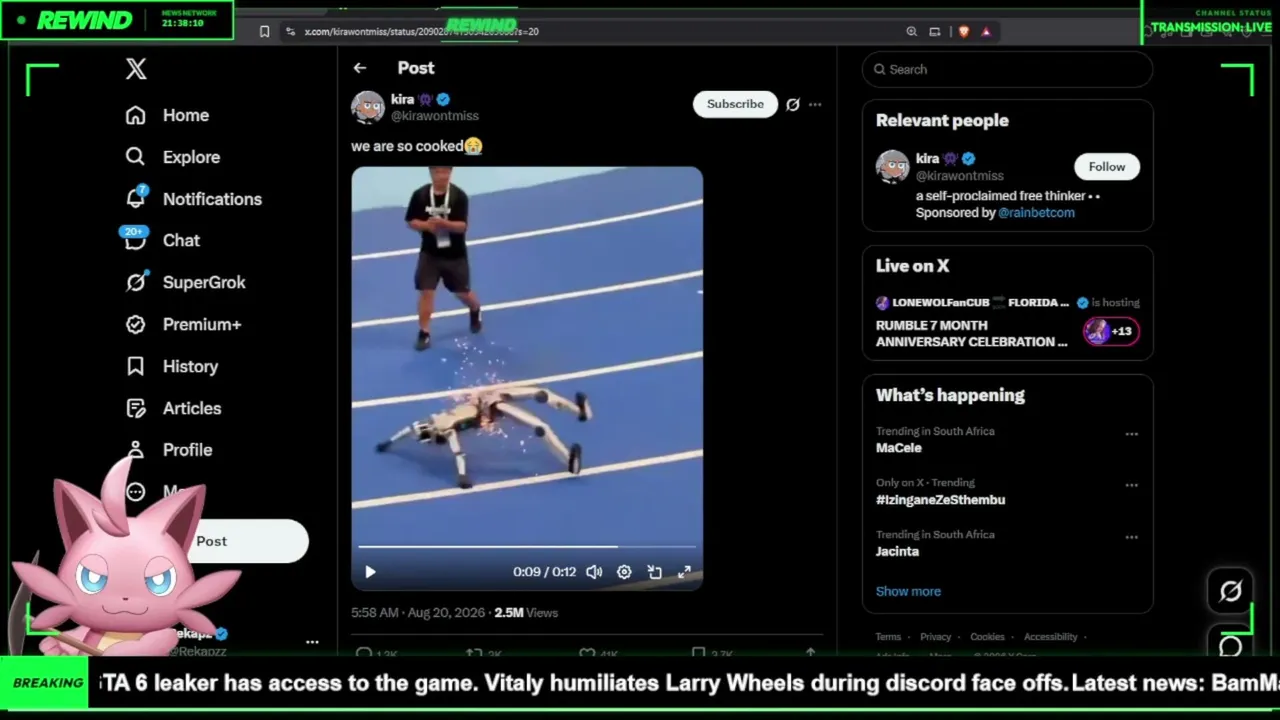Open the @kirawontmiss handle on the post

(435, 116)
